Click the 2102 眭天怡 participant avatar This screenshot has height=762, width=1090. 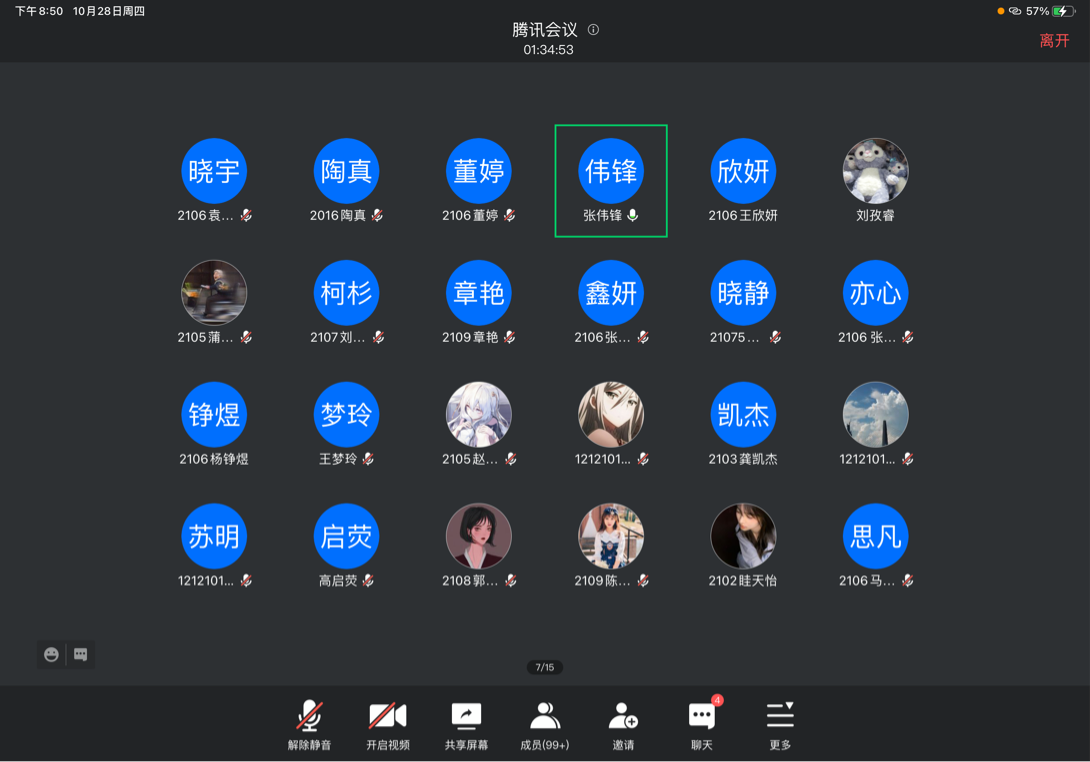tap(743, 537)
